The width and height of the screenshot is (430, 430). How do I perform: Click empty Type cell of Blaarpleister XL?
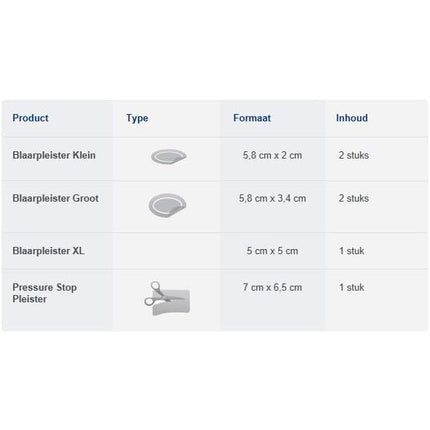point(166,251)
